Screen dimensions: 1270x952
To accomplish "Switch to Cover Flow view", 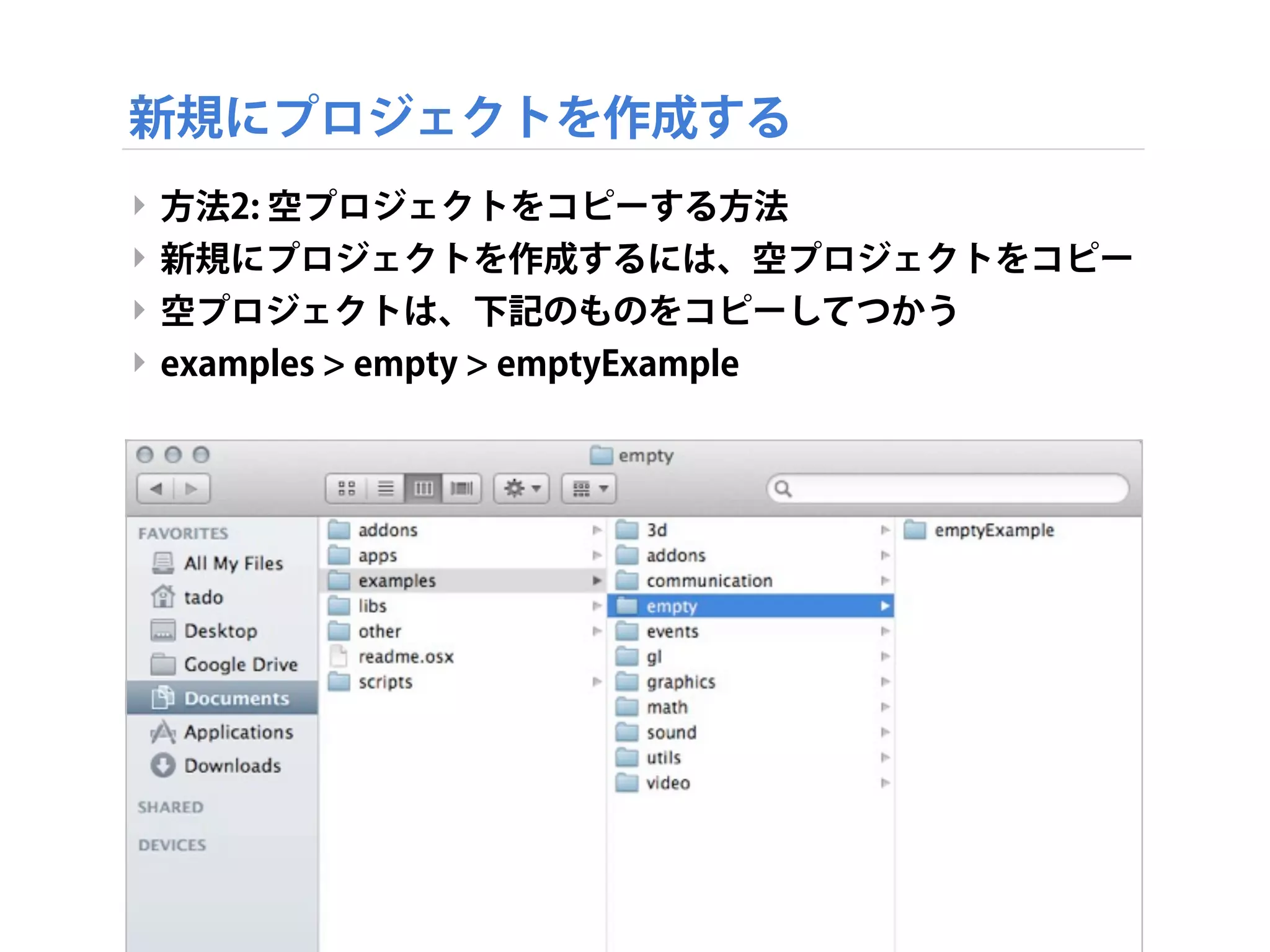I will point(461,488).
